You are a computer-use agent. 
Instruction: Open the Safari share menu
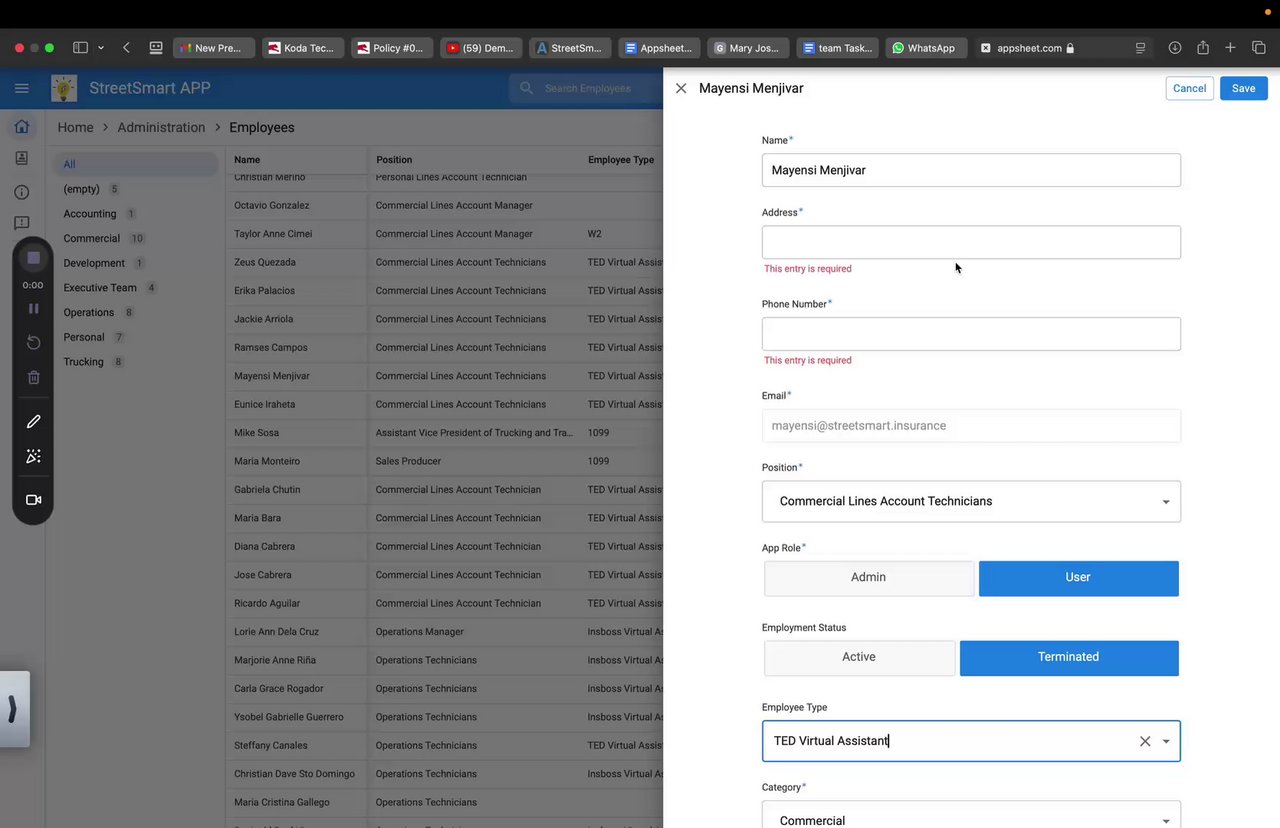coord(1203,47)
